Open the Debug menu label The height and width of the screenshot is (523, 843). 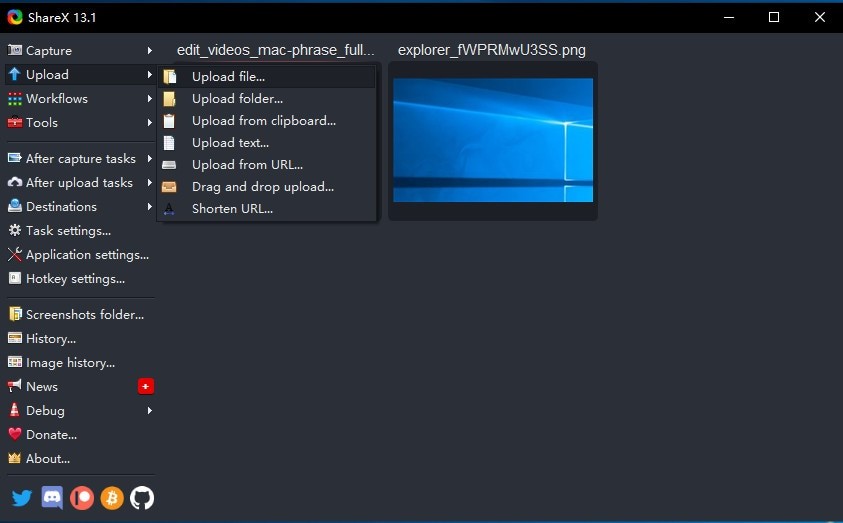(x=45, y=411)
